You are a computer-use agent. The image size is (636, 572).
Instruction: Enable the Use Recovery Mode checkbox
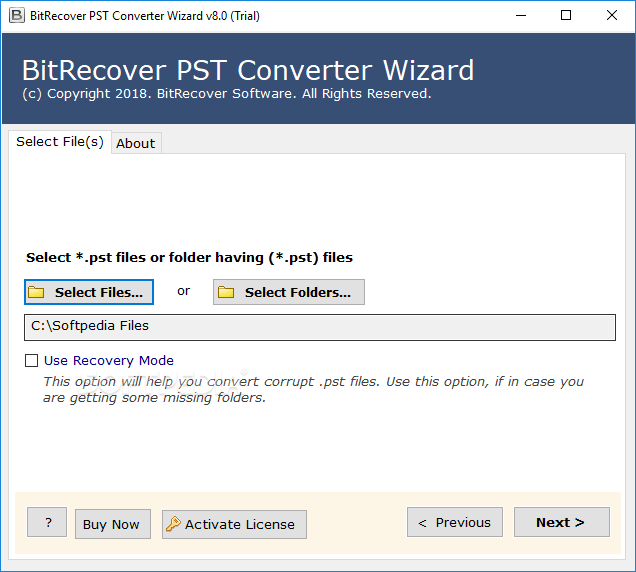pyautogui.click(x=31, y=360)
